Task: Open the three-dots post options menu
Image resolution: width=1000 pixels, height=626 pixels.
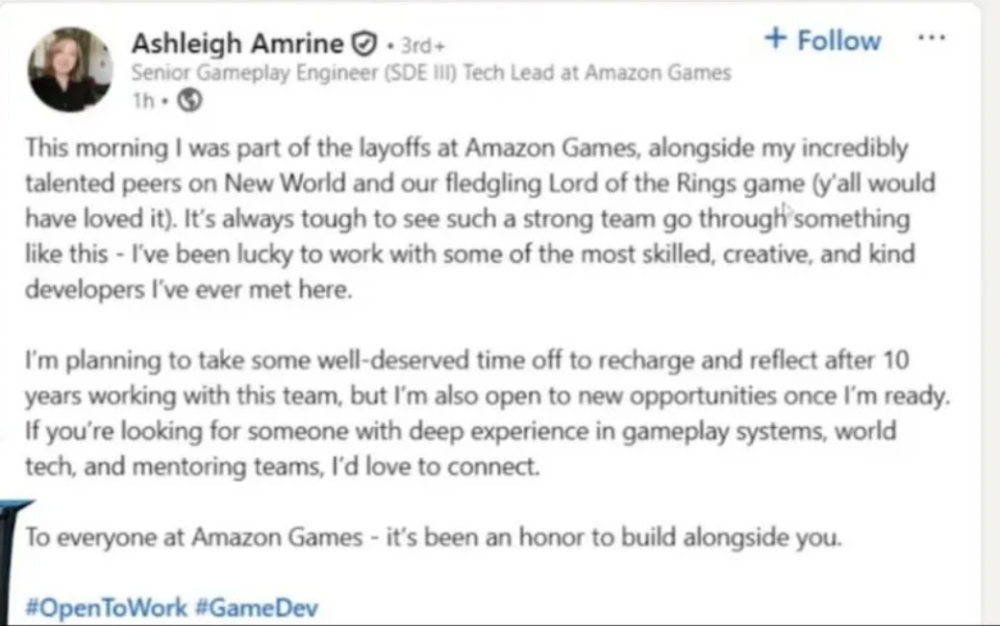Action: pos(931,38)
